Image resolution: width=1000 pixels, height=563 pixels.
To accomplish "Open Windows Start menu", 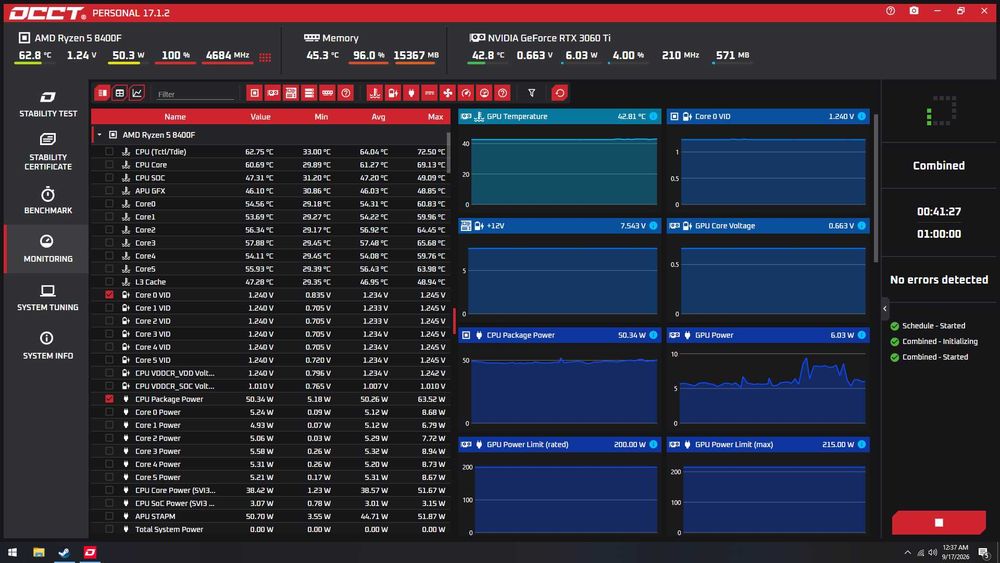I will [12, 552].
